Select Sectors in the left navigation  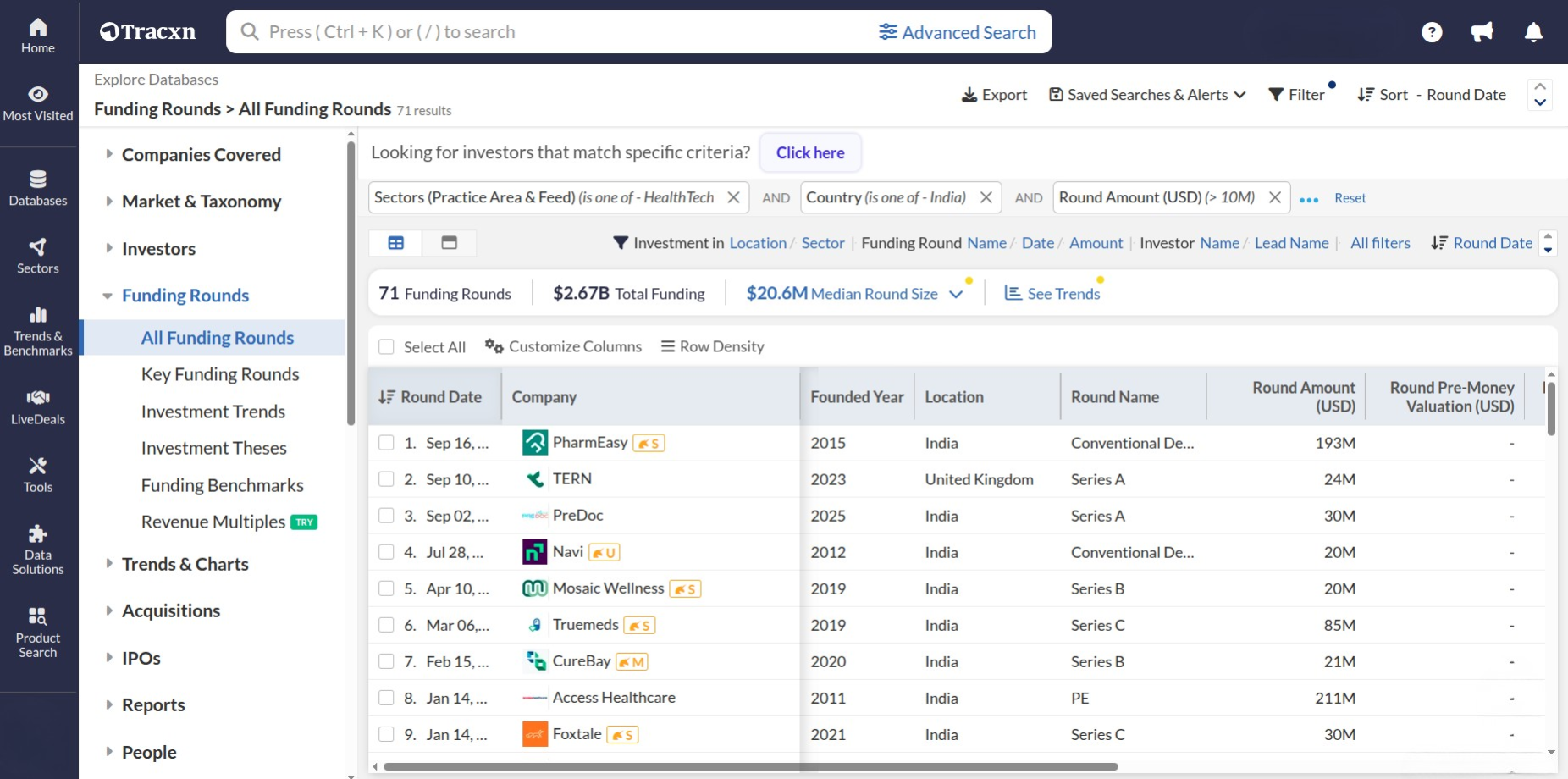click(x=38, y=255)
